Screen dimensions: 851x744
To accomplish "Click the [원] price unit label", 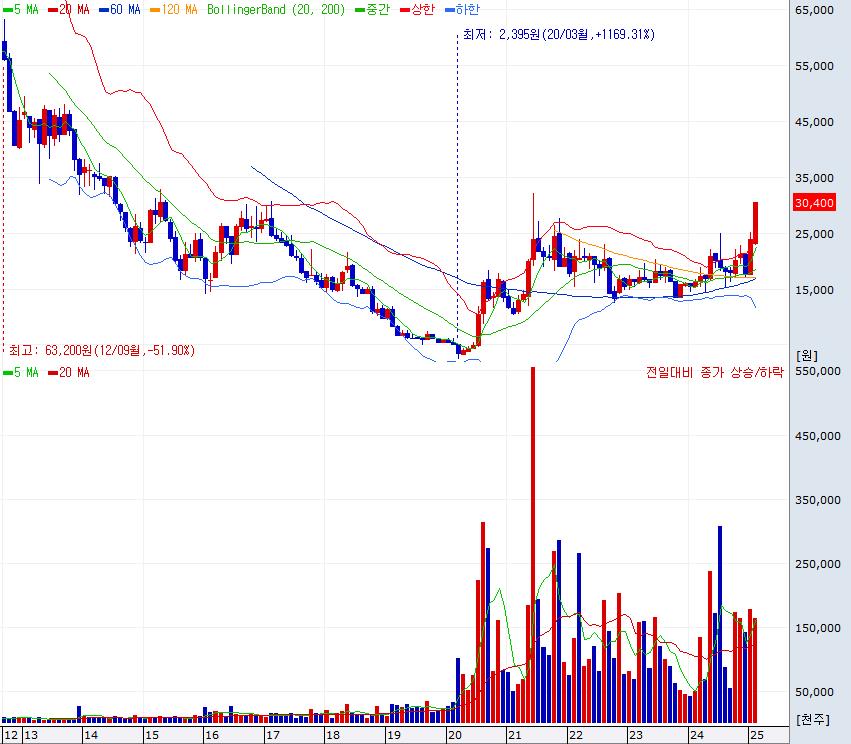I will [x=806, y=354].
